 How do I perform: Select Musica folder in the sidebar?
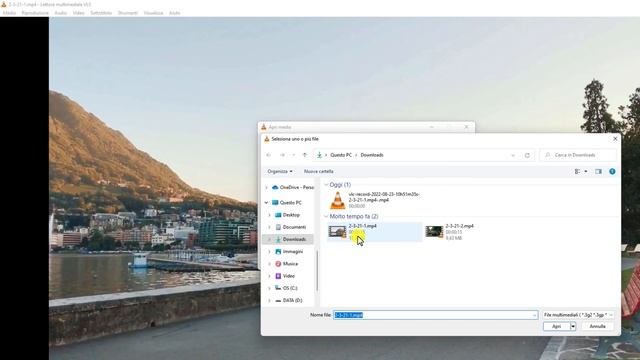coord(286,264)
